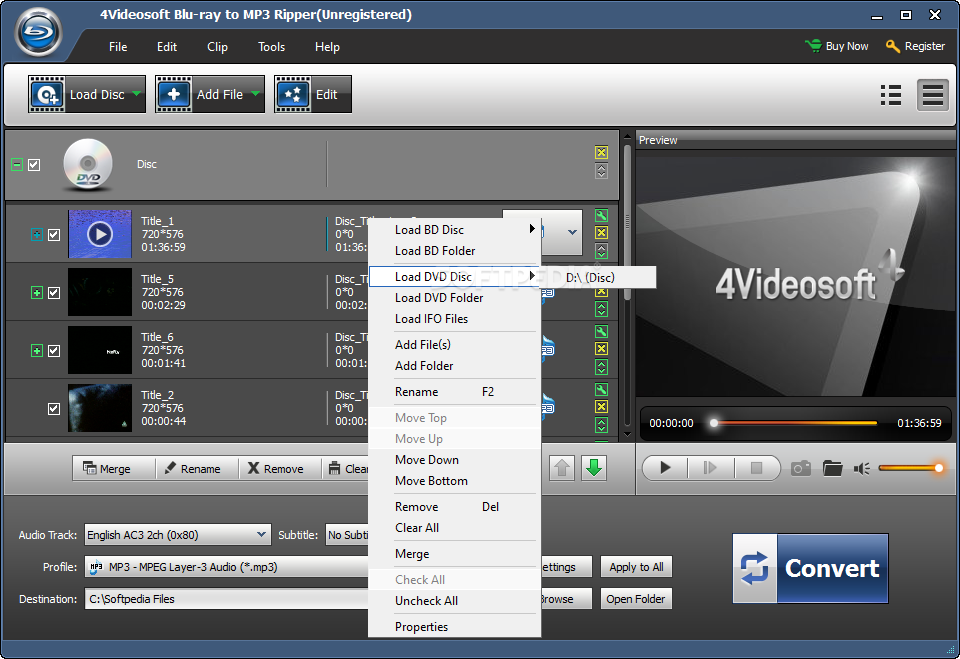The height and width of the screenshot is (659, 960).
Task: Uncheck the Title_6 checkbox
Action: tap(54, 351)
